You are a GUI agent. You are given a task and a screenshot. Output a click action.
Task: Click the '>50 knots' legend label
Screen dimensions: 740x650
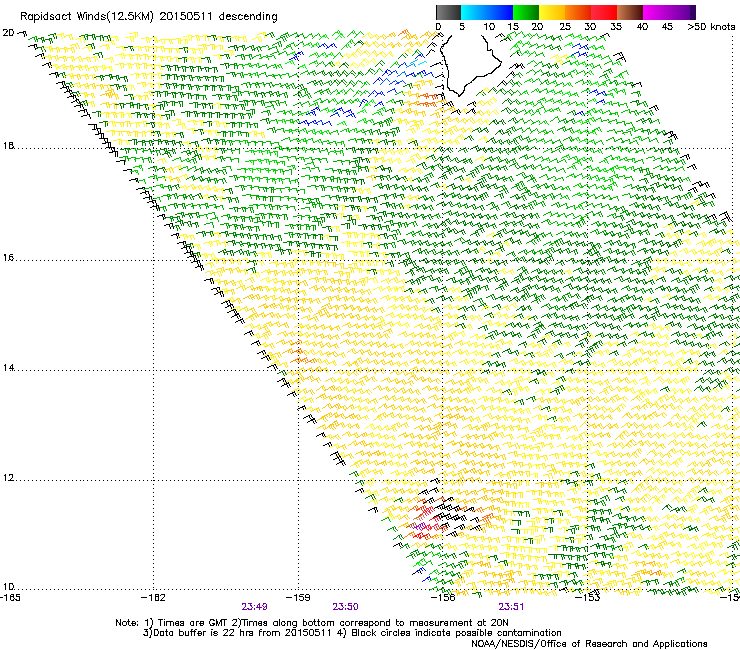[711, 27]
